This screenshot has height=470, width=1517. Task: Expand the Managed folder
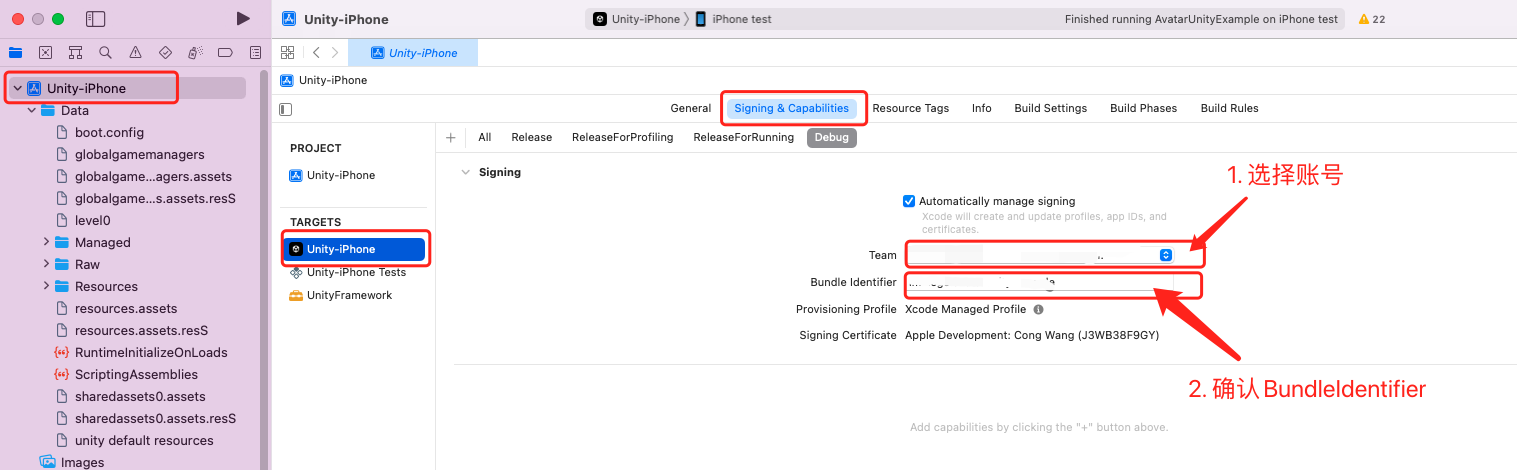(x=47, y=242)
